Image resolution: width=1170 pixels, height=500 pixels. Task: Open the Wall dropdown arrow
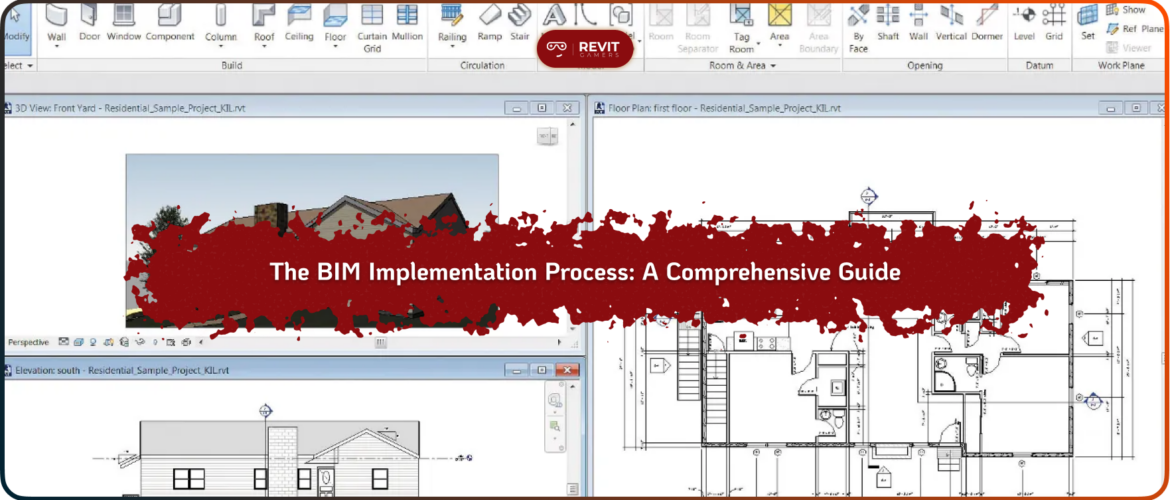tap(57, 46)
